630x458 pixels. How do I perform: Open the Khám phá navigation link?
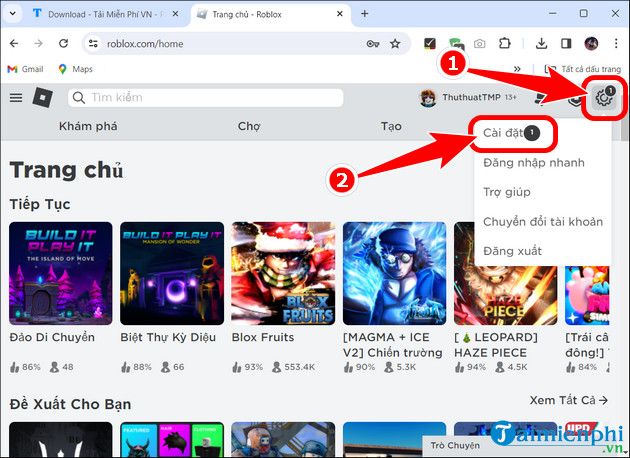(88, 126)
